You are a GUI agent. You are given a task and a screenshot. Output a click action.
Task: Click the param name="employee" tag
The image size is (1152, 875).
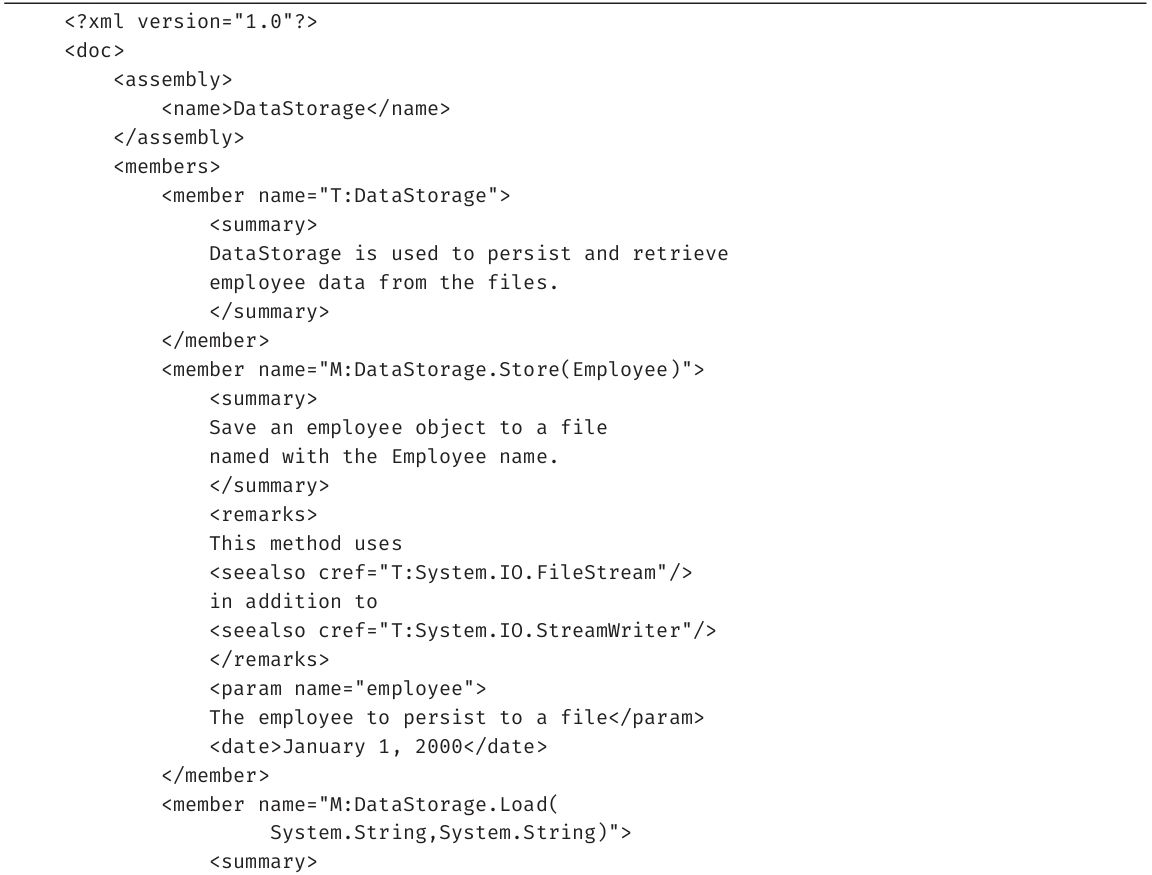pyautogui.click(x=348, y=688)
